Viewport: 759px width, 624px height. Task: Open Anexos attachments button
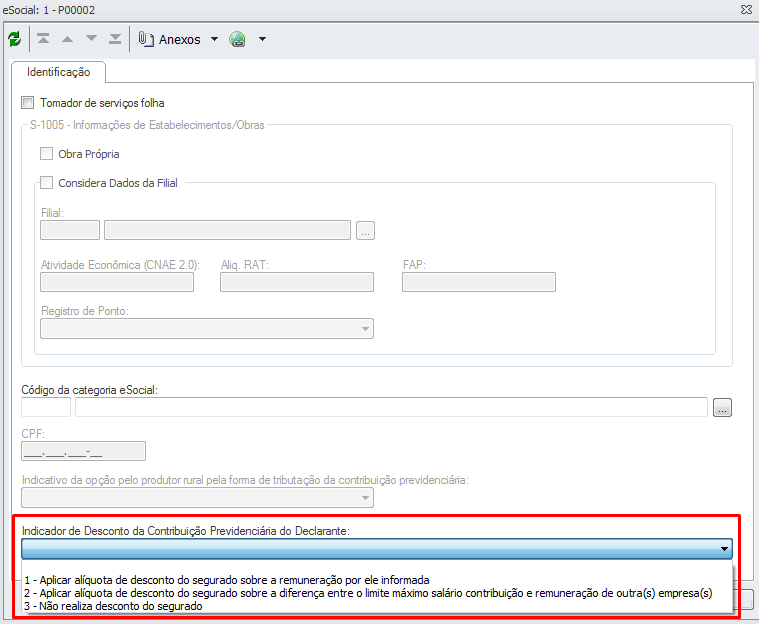[x=169, y=39]
